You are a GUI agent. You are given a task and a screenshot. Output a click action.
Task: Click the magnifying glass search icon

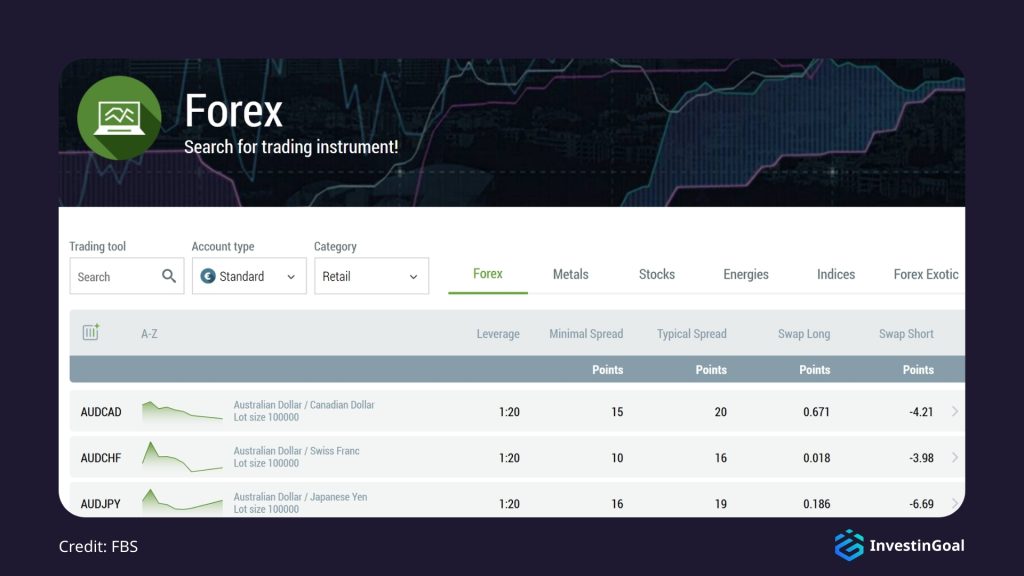pos(168,276)
